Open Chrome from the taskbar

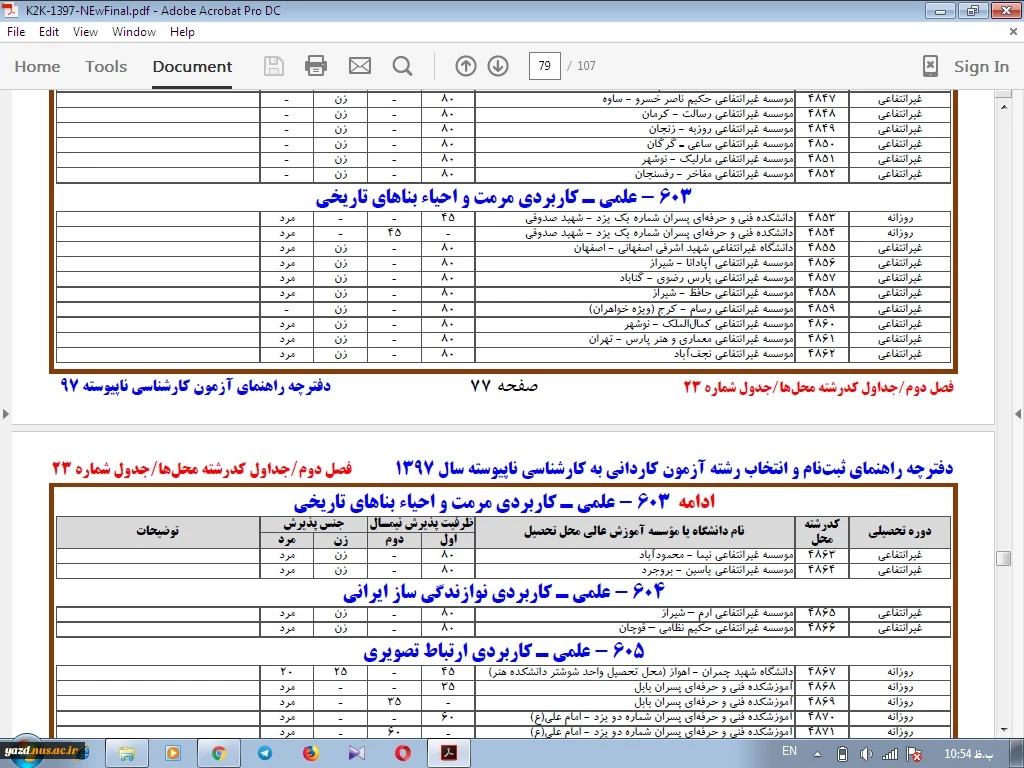coord(219,753)
